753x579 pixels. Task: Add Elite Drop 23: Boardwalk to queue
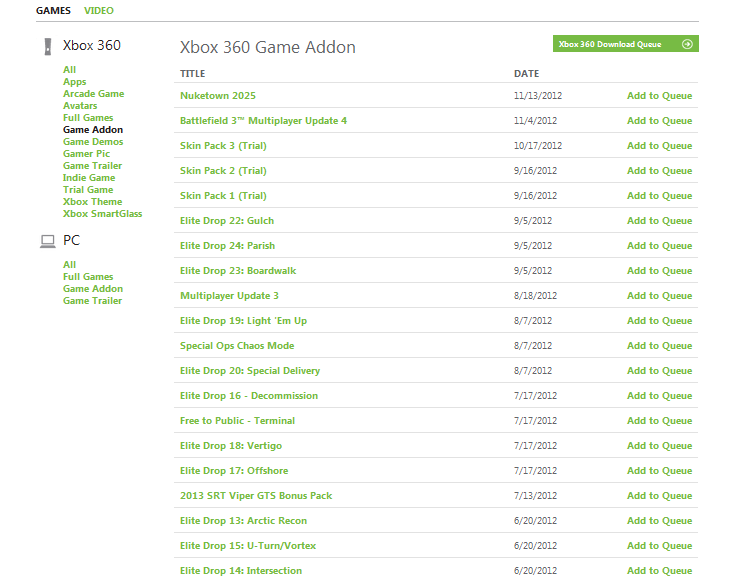point(659,270)
